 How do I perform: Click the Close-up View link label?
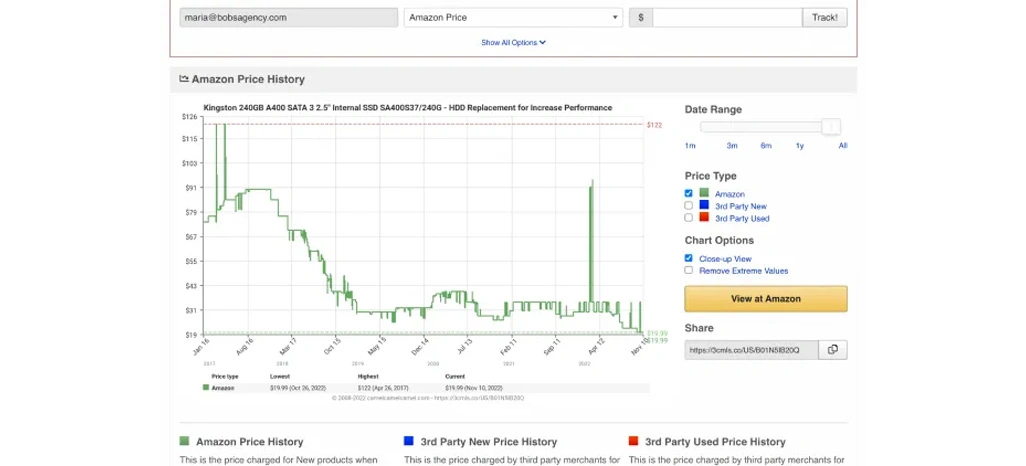[725, 259]
